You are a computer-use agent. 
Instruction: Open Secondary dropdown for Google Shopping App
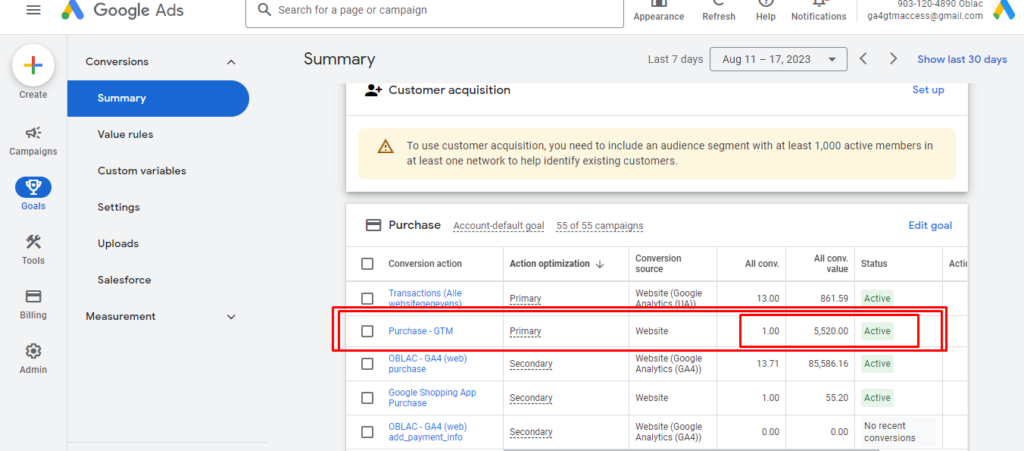tap(531, 397)
